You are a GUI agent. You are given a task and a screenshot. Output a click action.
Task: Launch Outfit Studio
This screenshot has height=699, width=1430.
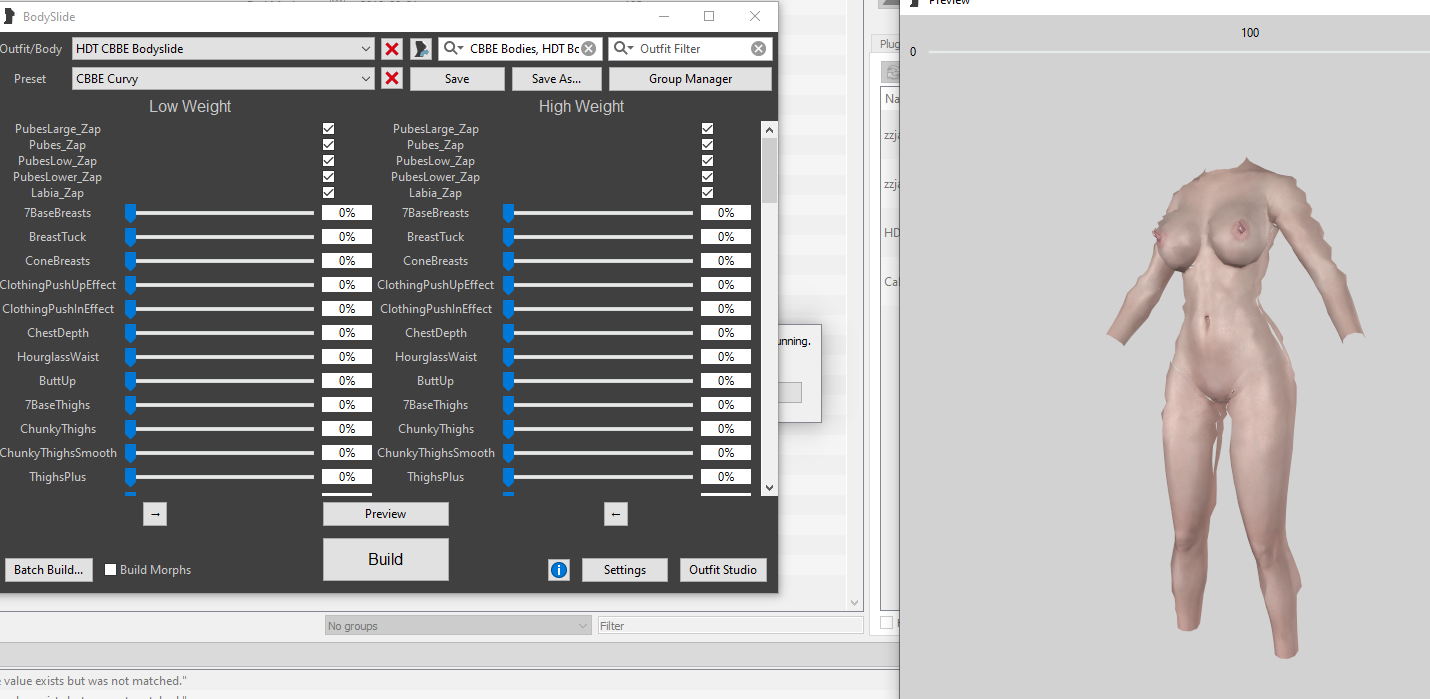[724, 570]
